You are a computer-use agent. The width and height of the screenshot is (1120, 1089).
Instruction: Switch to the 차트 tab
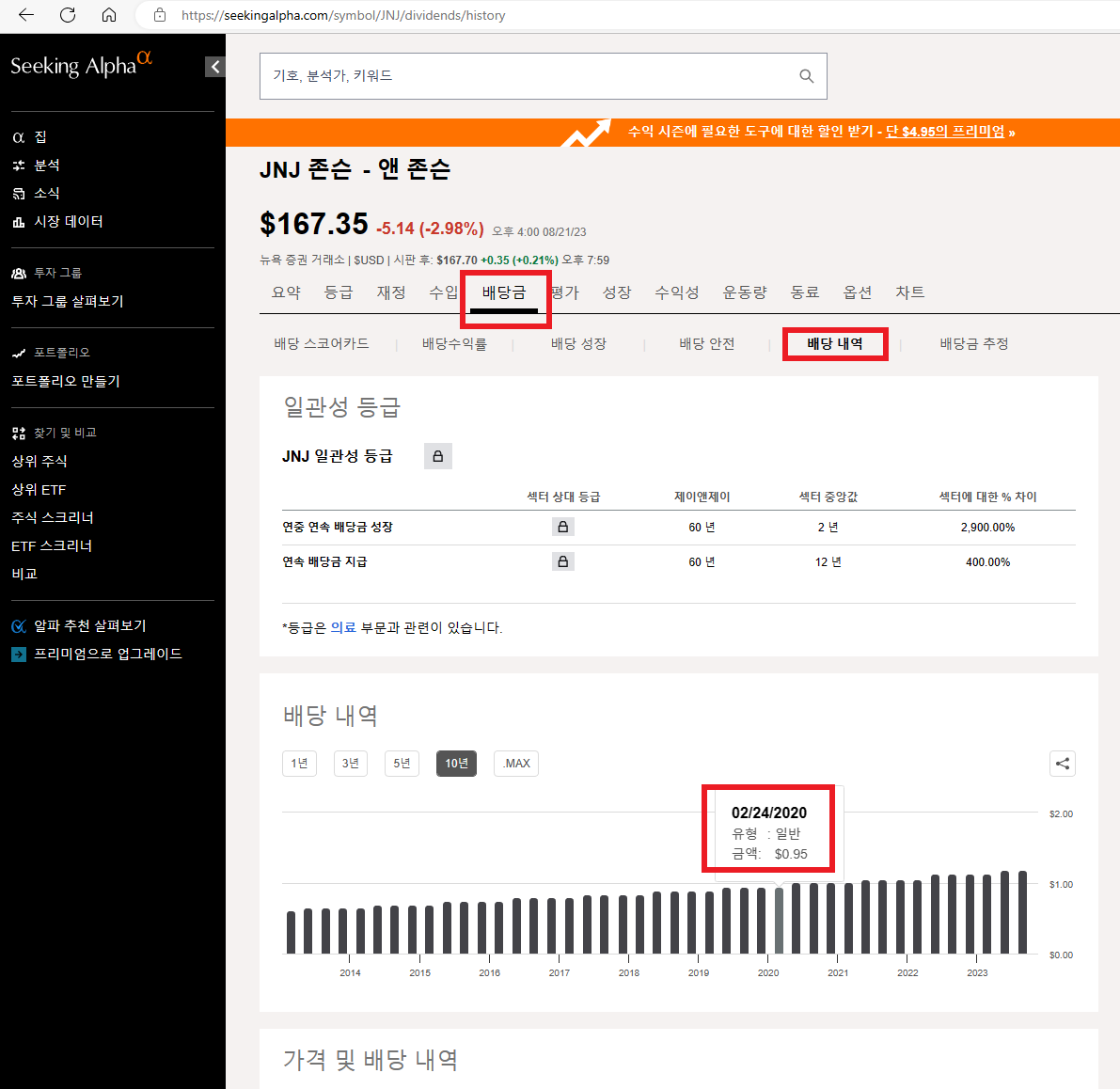pyautogui.click(x=910, y=292)
